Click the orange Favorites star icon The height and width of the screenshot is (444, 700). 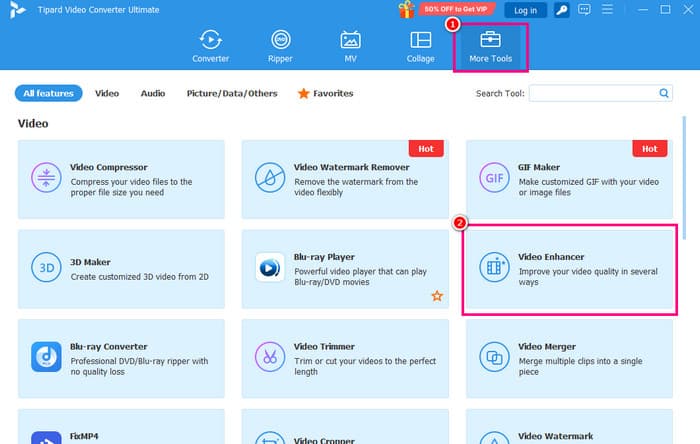coord(304,93)
